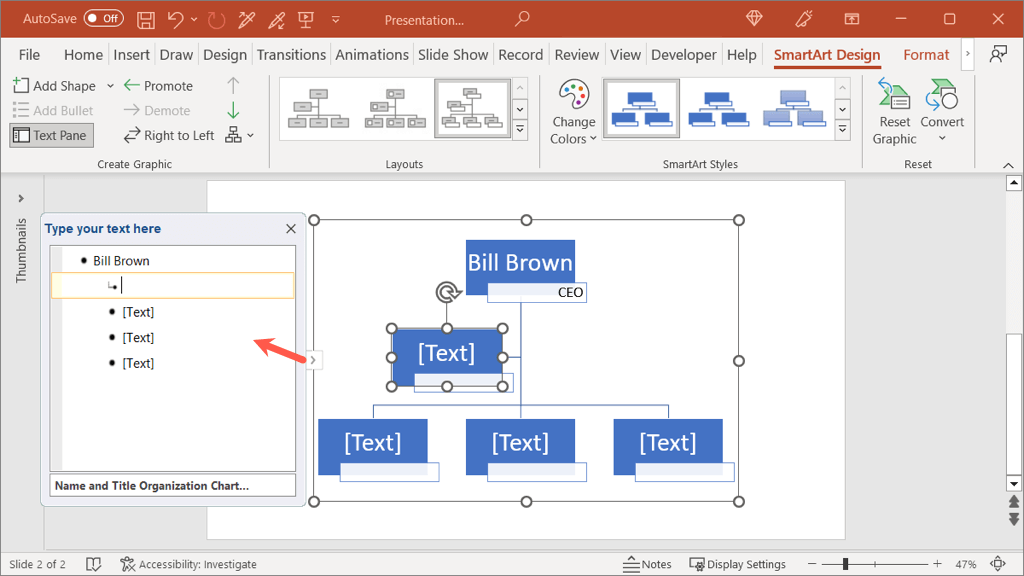
Task: Click Move Down green arrow
Action: (233, 110)
